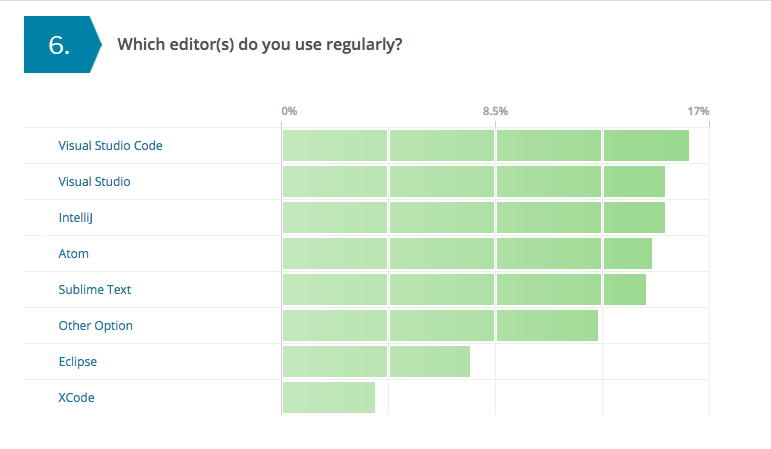This screenshot has height=449, width=771.
Task: Click the XCode result bar
Action: click(x=329, y=398)
